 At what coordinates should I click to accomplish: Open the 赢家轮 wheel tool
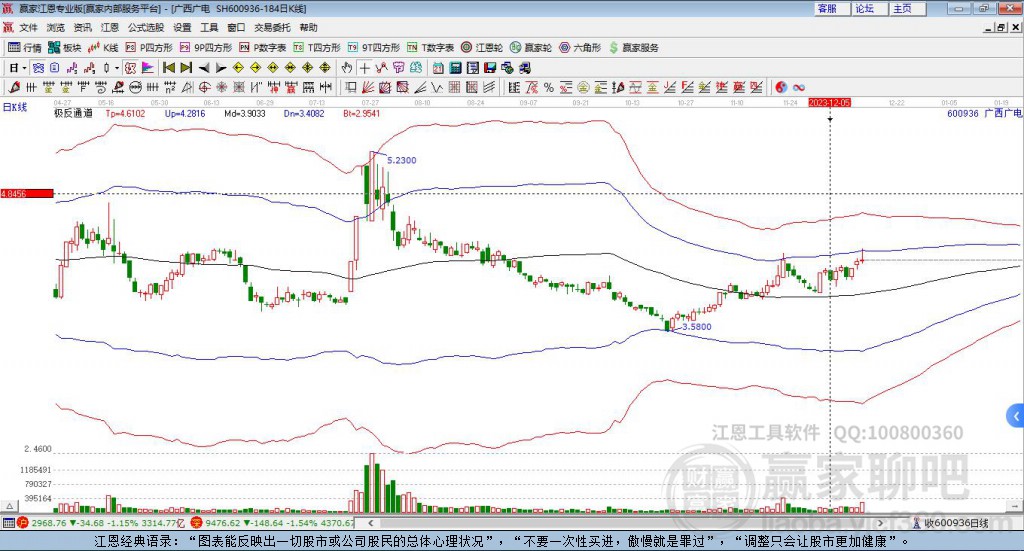(531, 48)
